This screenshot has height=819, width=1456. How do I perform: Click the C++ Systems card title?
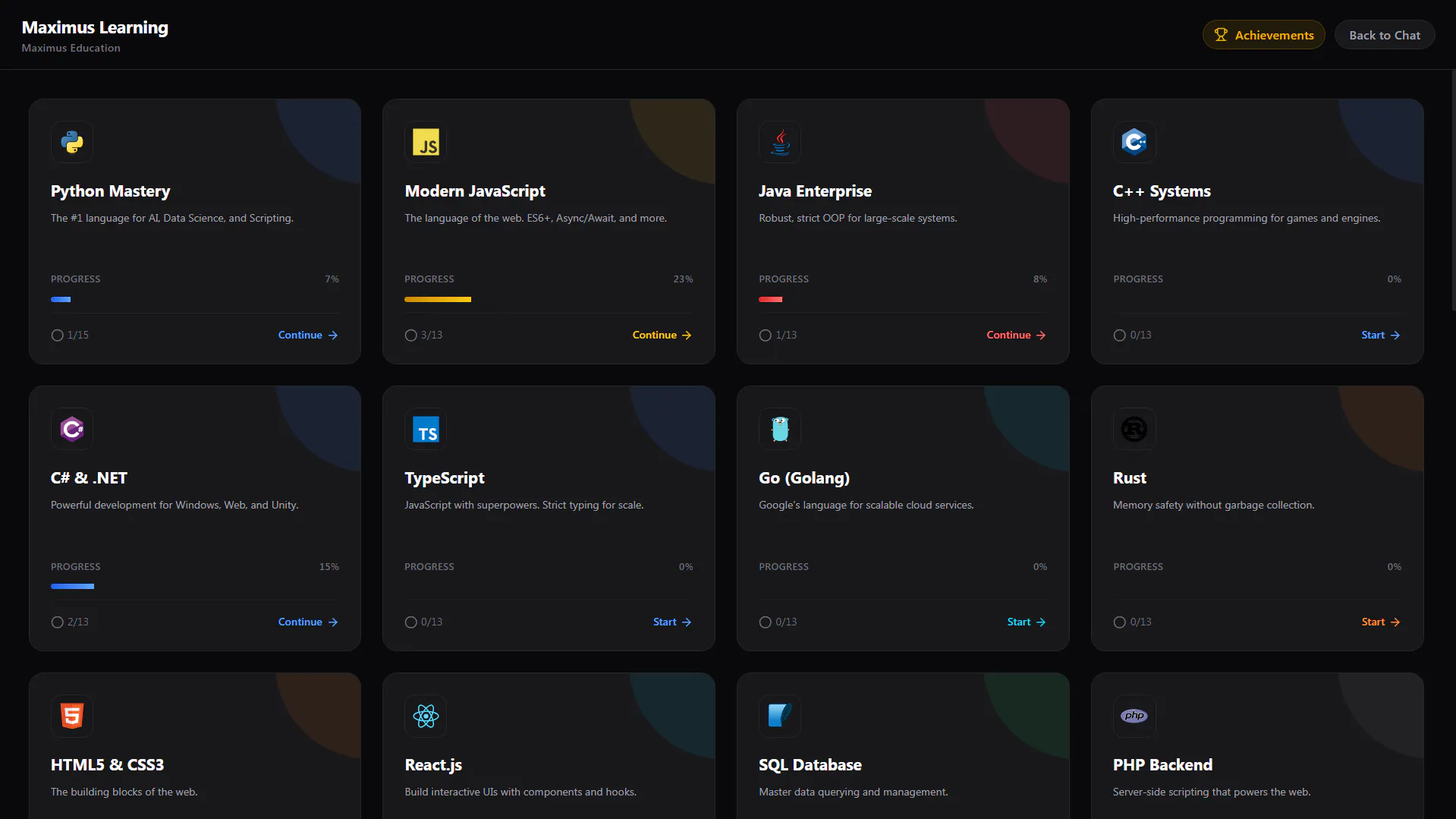tap(1162, 191)
